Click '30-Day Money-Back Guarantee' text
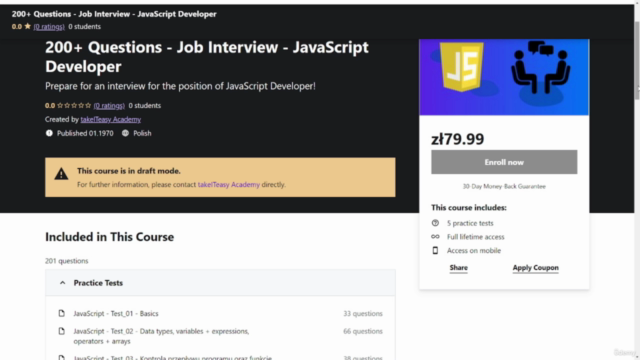Image resolution: width=640 pixels, height=360 pixels. 504,187
